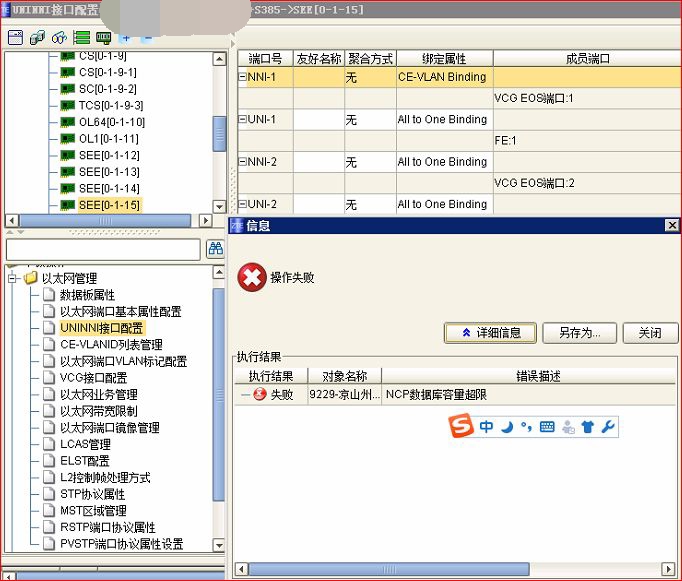Click the window-layout icon at toolbar start
Screen dimensions: 682x581
pos(15,37)
